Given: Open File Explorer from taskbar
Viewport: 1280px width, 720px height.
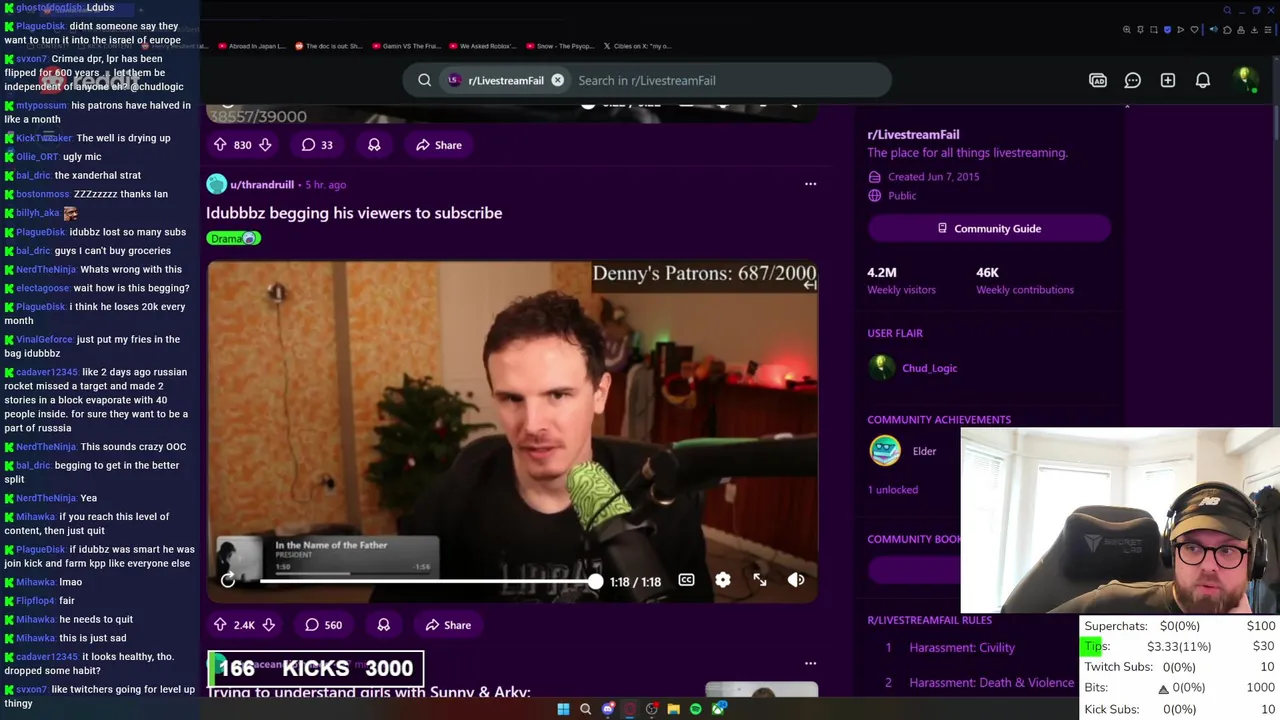Looking at the screenshot, I should coord(673,709).
